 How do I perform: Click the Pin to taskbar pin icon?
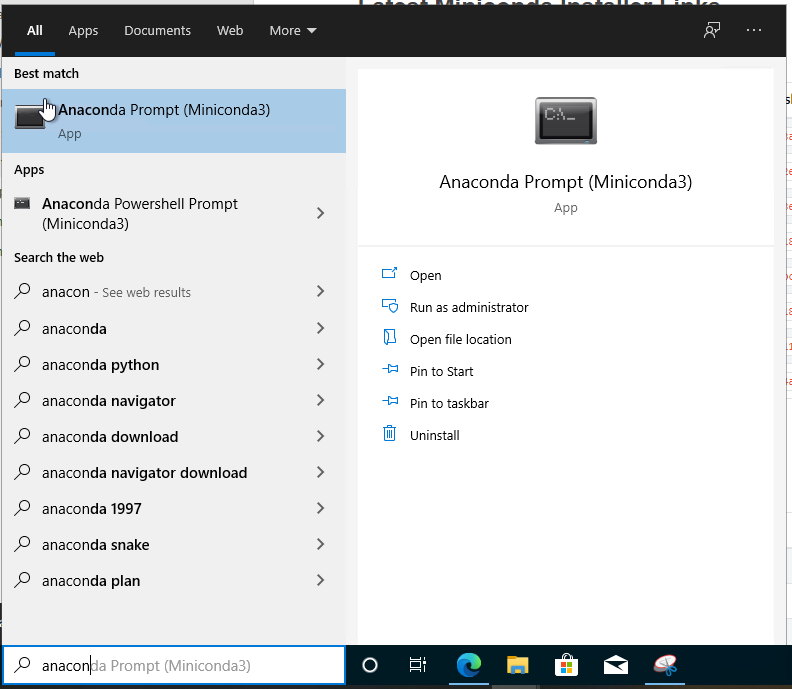tap(390, 401)
